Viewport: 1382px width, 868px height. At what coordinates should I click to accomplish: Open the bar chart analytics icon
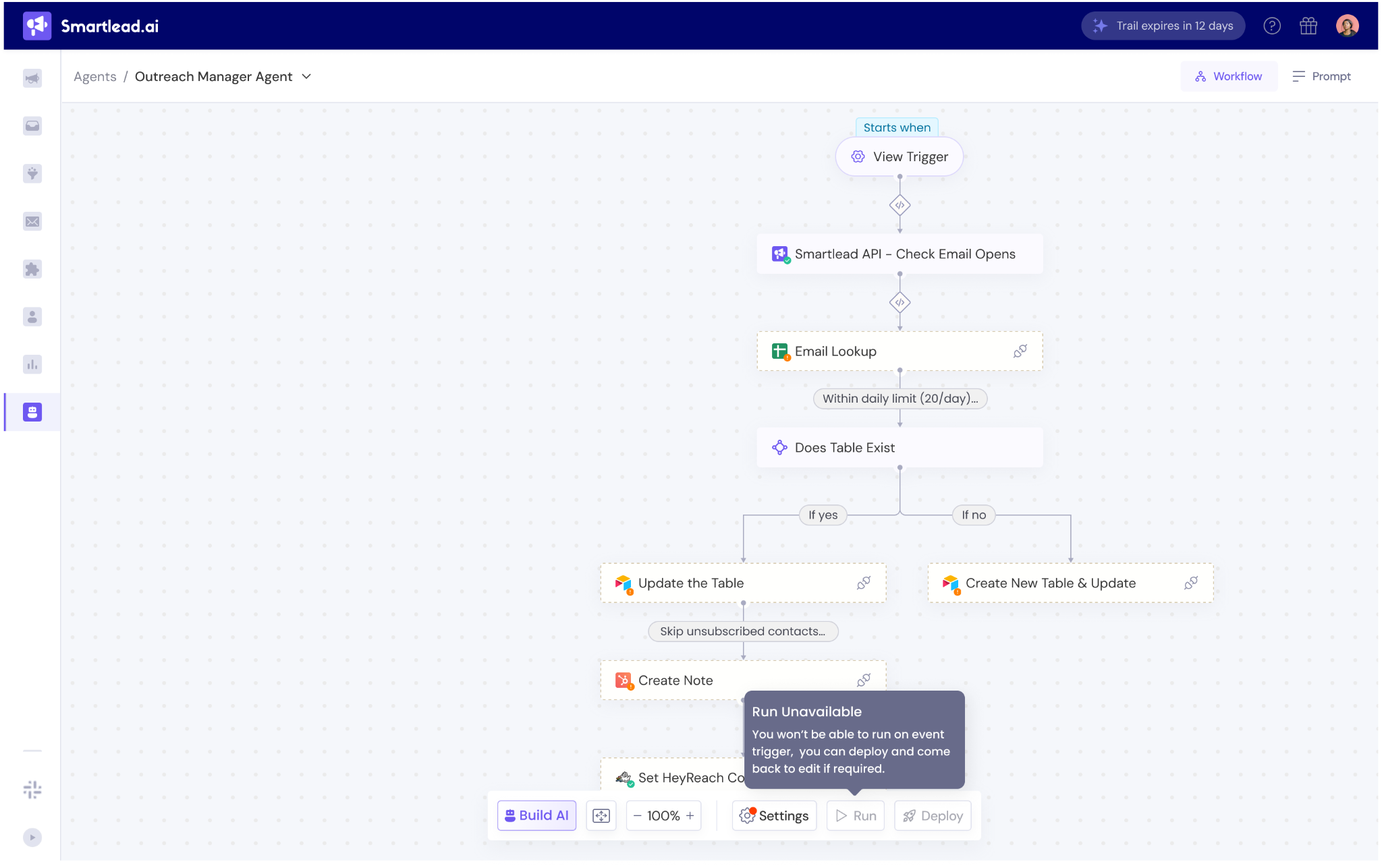pos(32,365)
